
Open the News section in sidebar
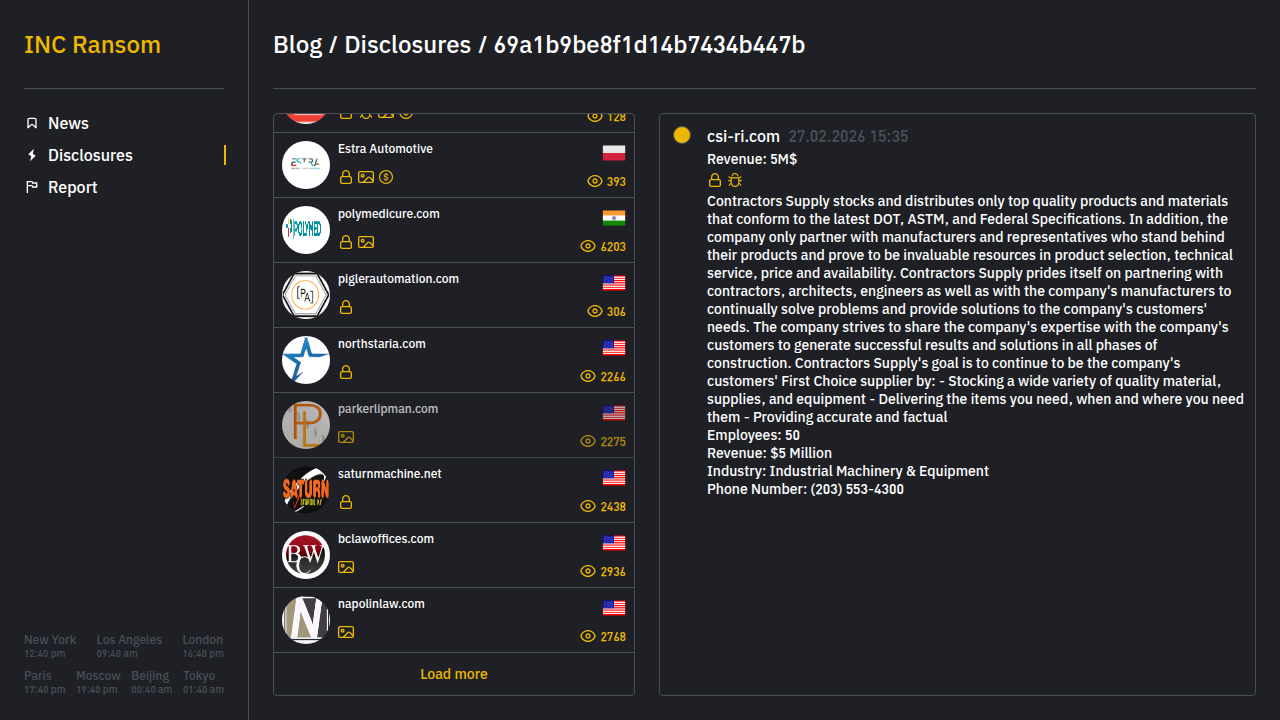(68, 123)
